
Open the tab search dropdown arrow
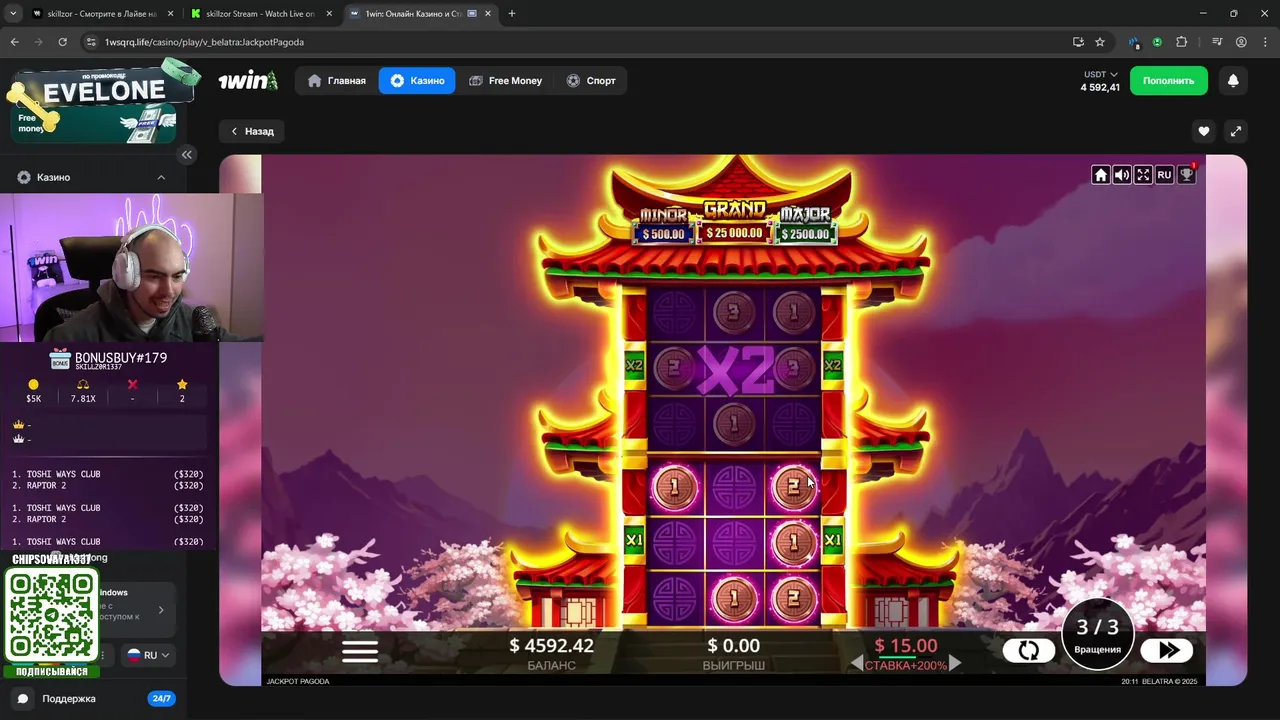click(x=12, y=14)
